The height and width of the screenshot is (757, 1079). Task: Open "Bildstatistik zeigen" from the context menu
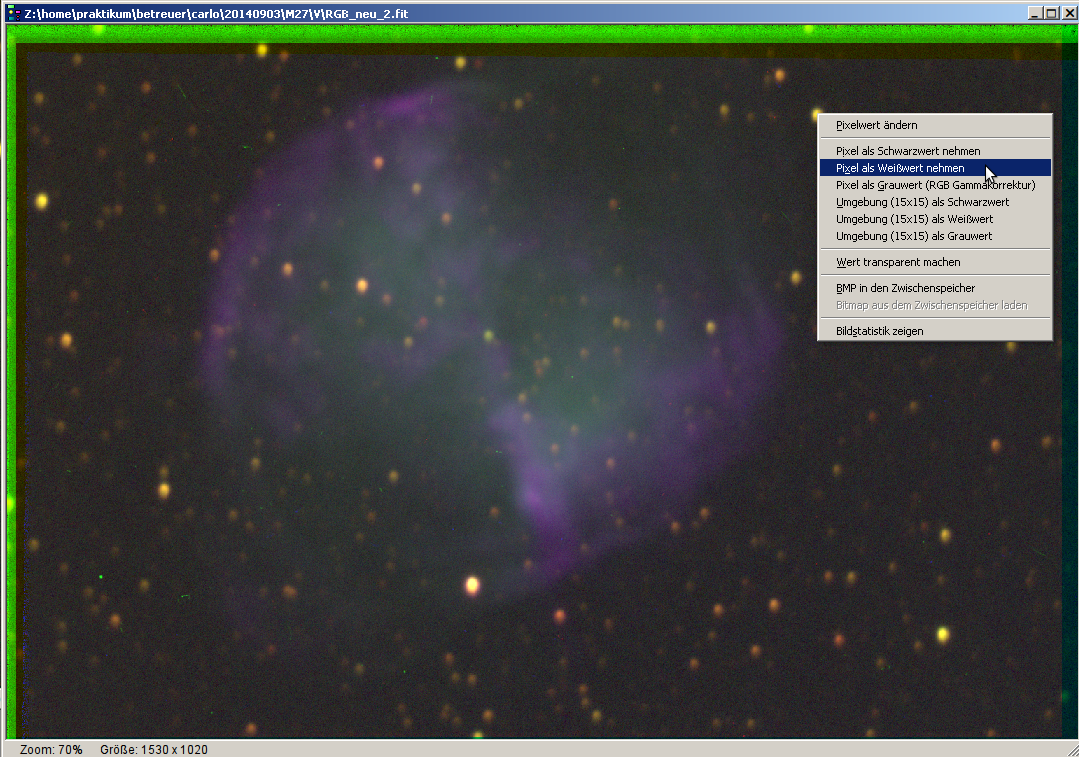(x=879, y=331)
